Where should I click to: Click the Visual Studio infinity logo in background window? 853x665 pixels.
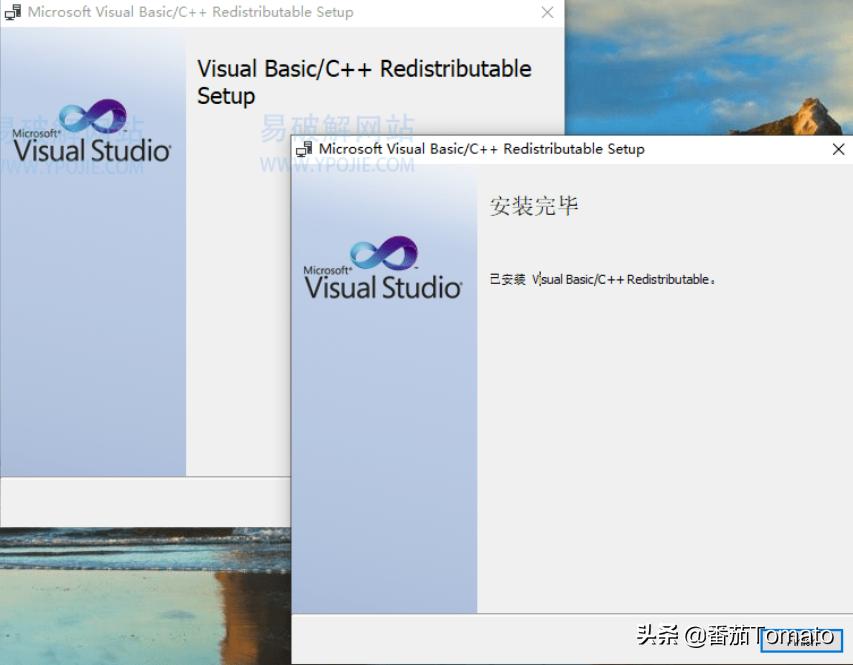coord(93,116)
